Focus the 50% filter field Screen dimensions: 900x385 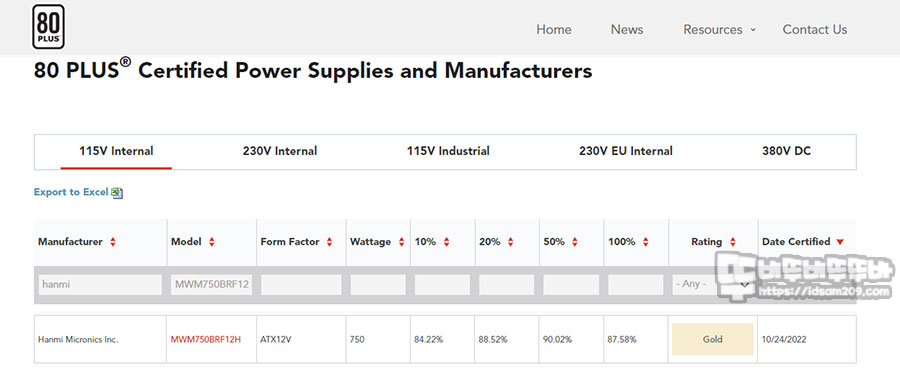coord(571,285)
